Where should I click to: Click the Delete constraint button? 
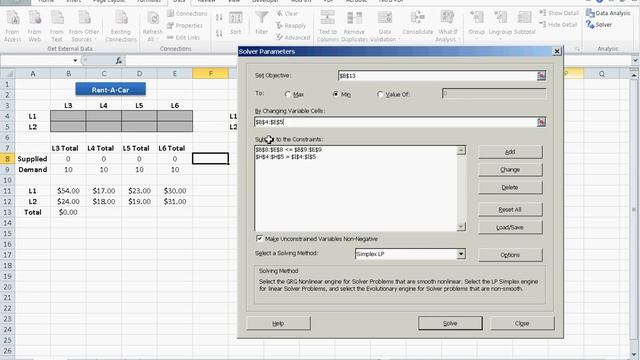[x=510, y=187]
